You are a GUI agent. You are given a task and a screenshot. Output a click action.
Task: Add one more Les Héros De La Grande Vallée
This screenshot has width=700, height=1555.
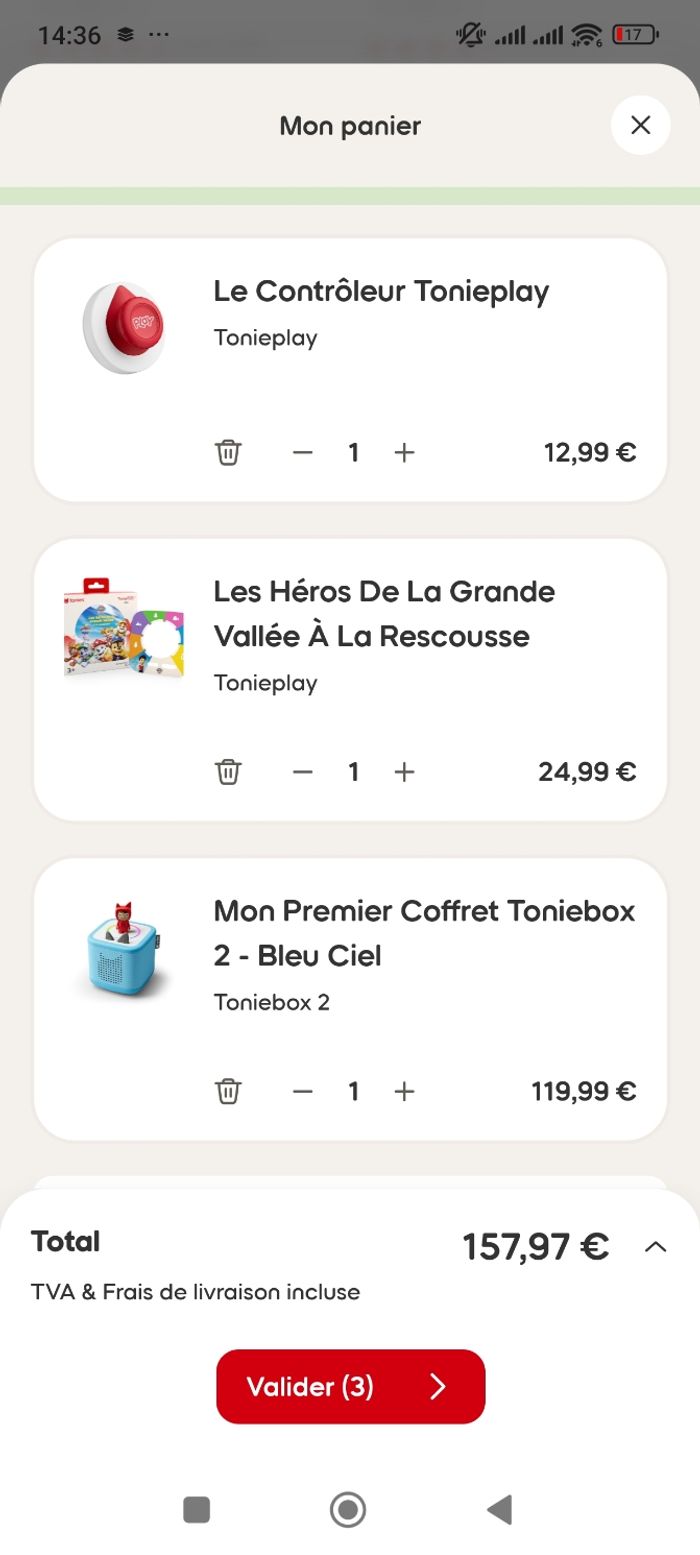(404, 772)
